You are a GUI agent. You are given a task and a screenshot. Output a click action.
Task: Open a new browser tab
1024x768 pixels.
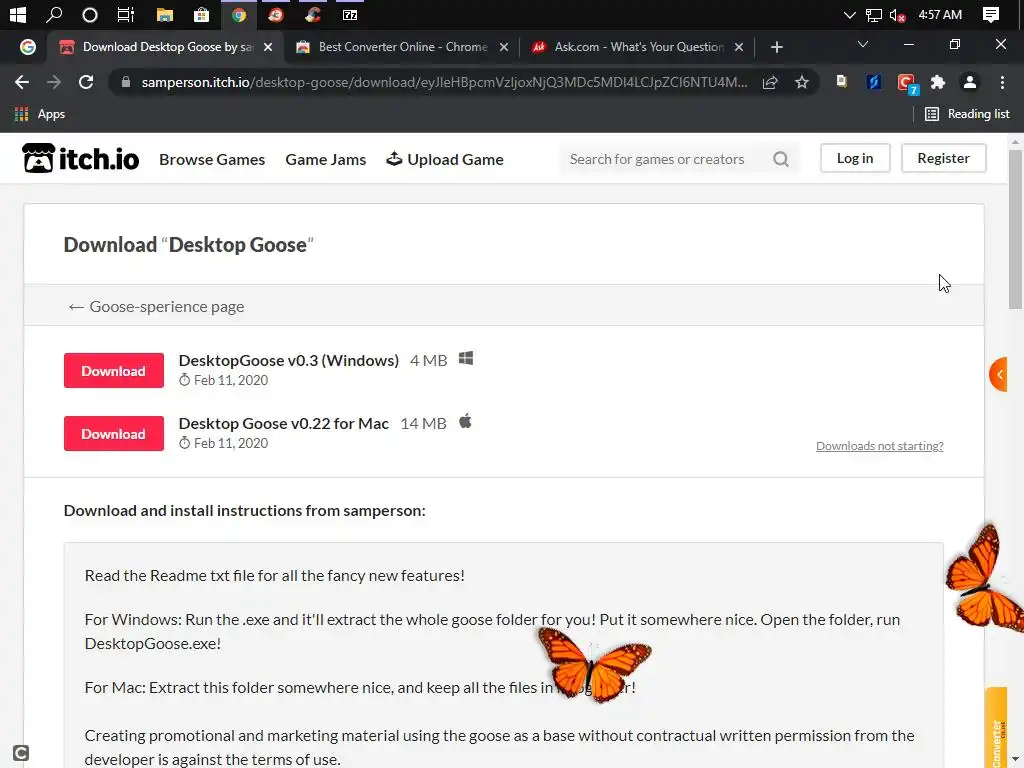pyautogui.click(x=776, y=47)
